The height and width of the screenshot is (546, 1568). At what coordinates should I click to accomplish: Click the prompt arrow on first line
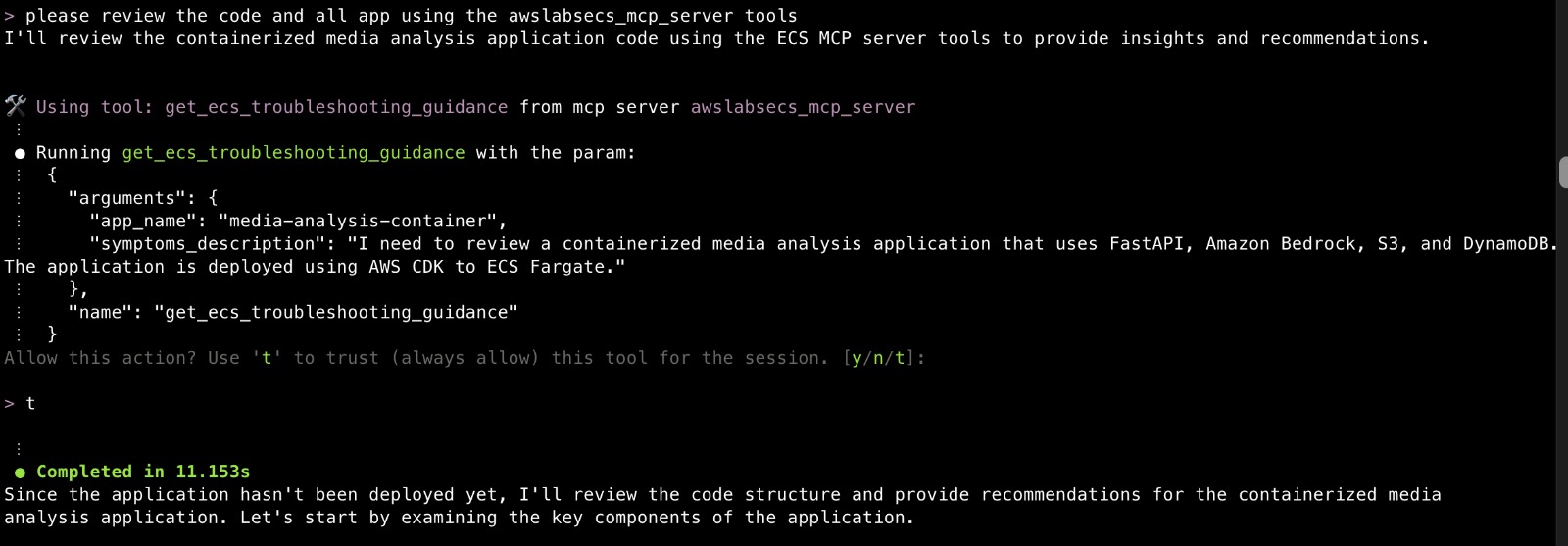(x=10, y=16)
